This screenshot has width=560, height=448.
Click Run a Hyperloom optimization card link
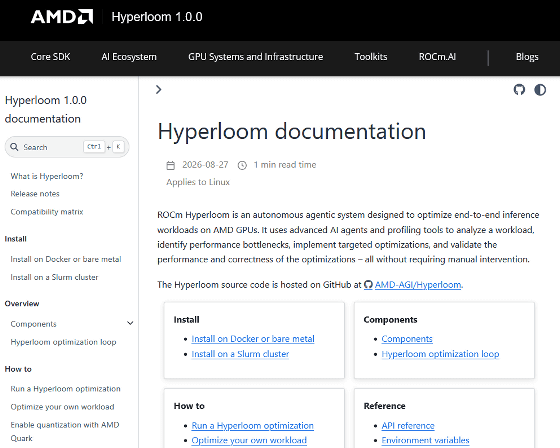click(x=252, y=425)
